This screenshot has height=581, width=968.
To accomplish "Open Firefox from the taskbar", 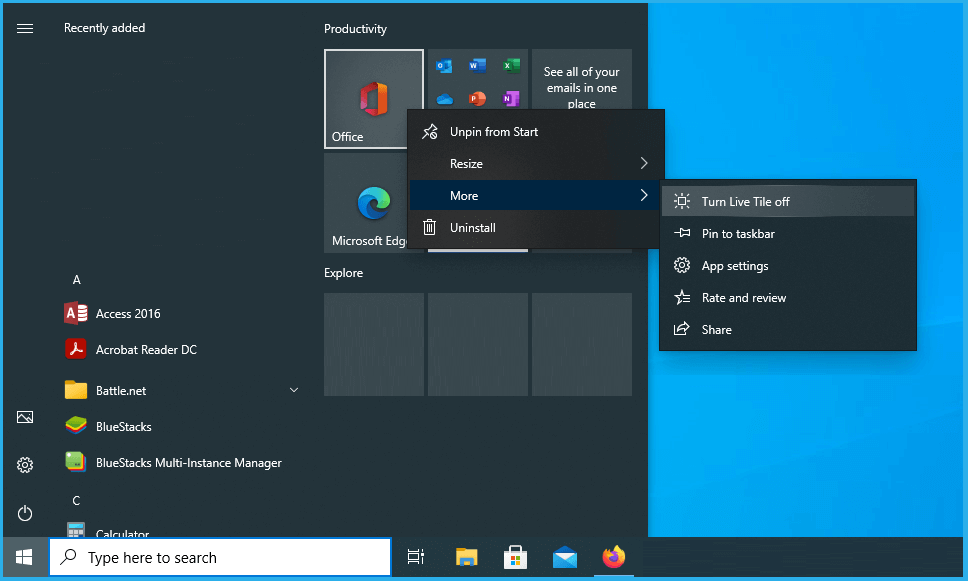I will (x=613, y=557).
